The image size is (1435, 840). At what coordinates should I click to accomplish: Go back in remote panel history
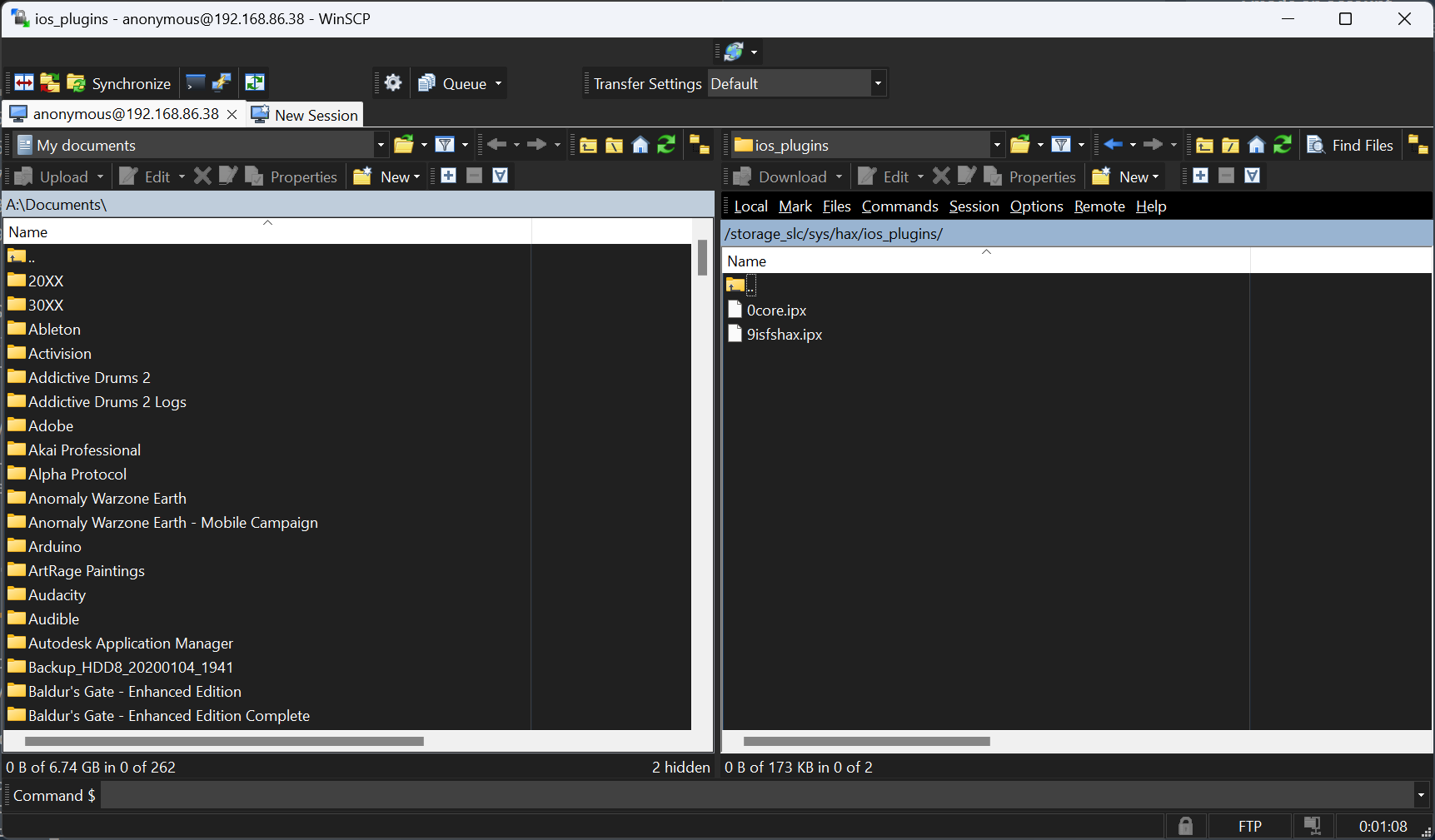pos(1113,145)
